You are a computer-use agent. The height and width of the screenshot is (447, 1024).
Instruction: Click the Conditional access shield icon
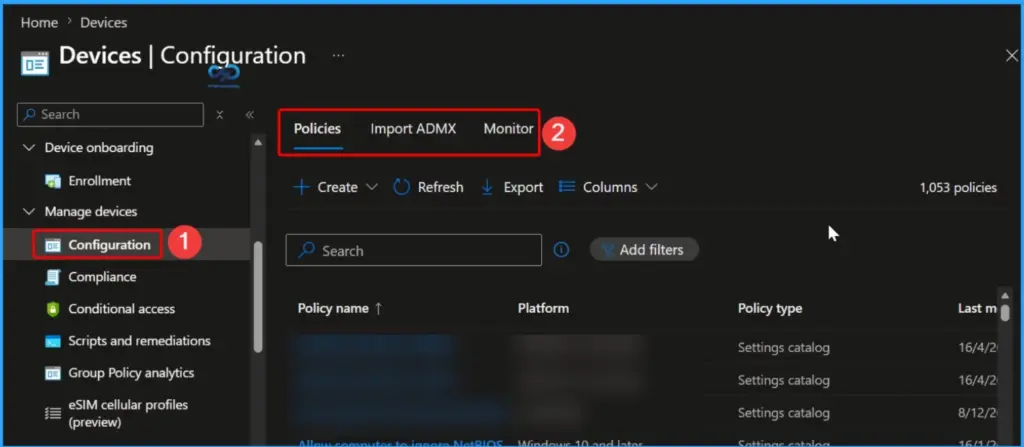click(53, 309)
